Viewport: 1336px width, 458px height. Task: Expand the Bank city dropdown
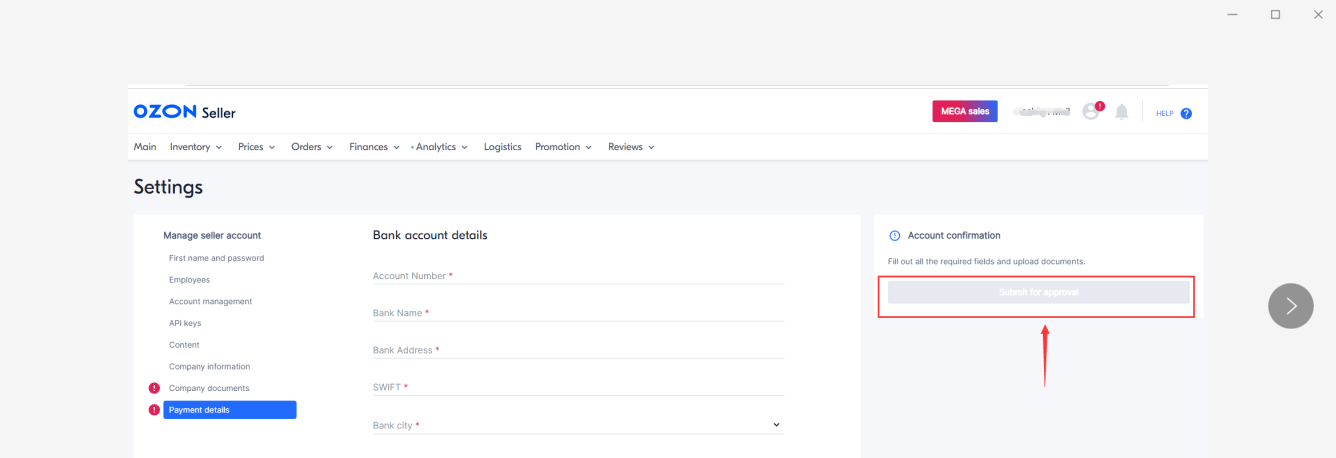(x=776, y=425)
